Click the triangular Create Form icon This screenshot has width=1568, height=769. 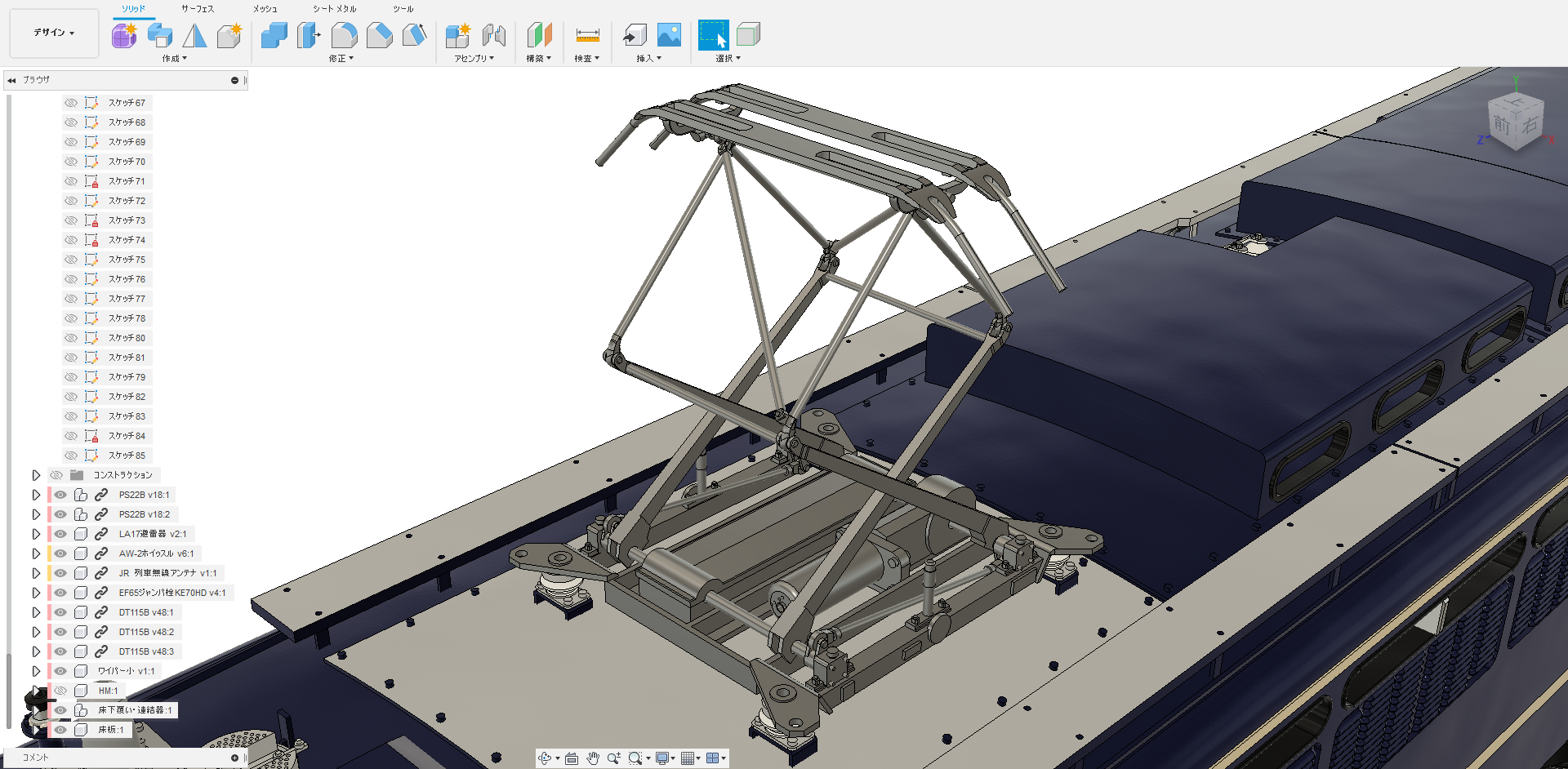[194, 35]
